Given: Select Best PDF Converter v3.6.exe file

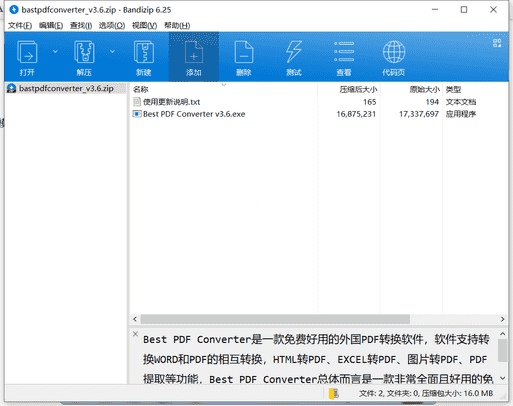Looking at the screenshot, I should [x=194, y=114].
